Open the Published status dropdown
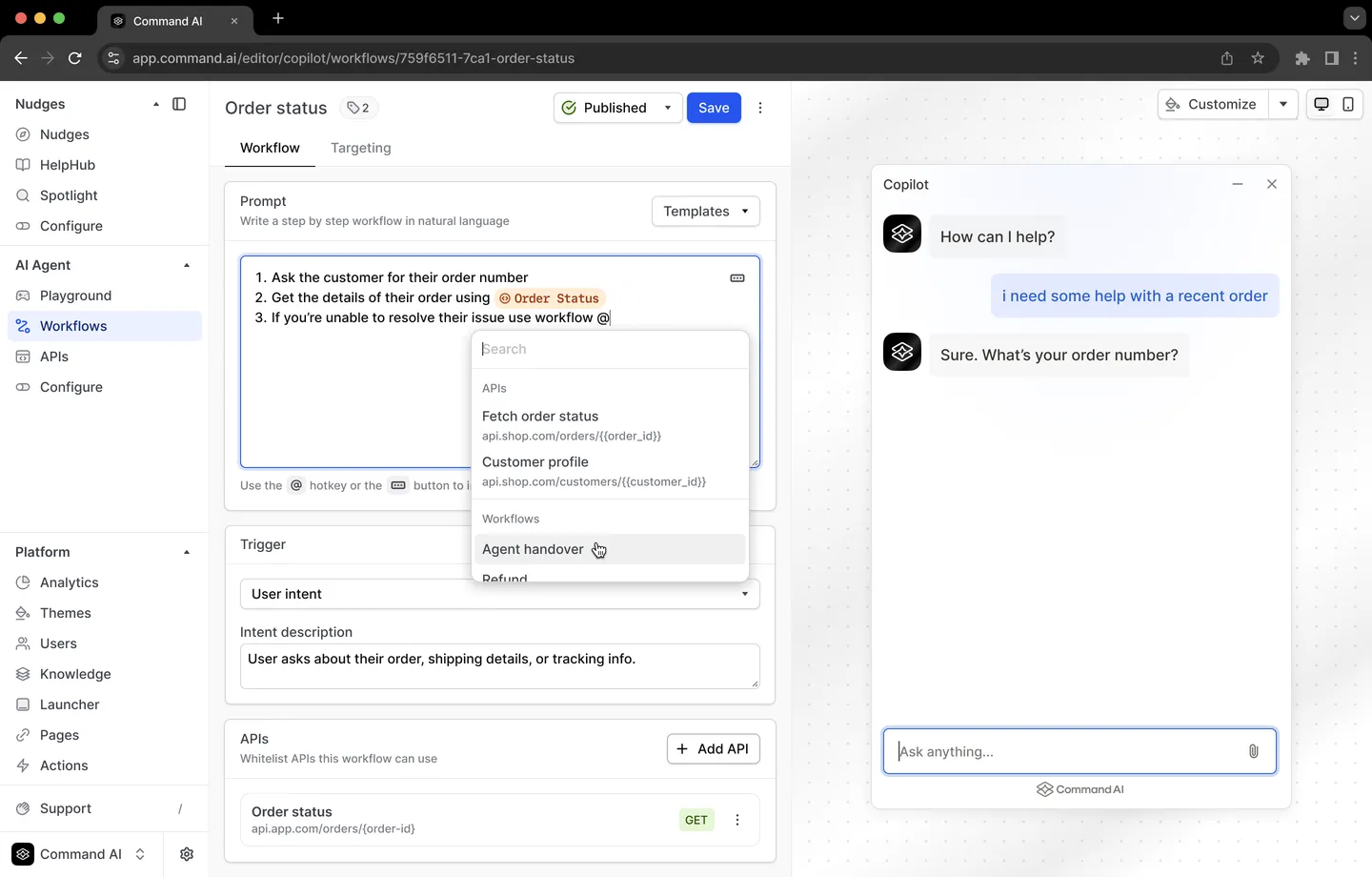 tap(617, 108)
